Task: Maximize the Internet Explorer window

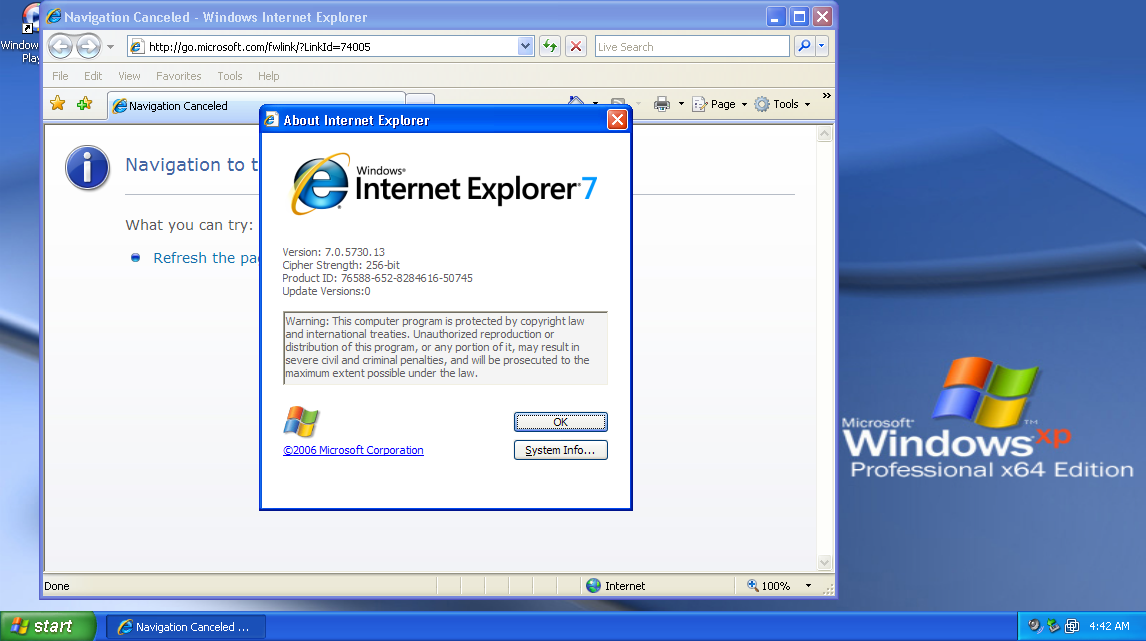Action: pyautogui.click(x=800, y=17)
